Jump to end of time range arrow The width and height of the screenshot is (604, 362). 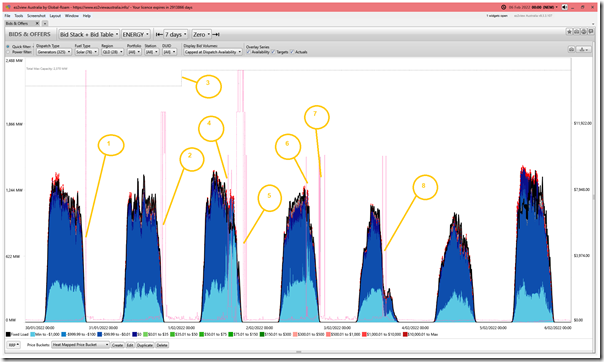(x=216, y=34)
